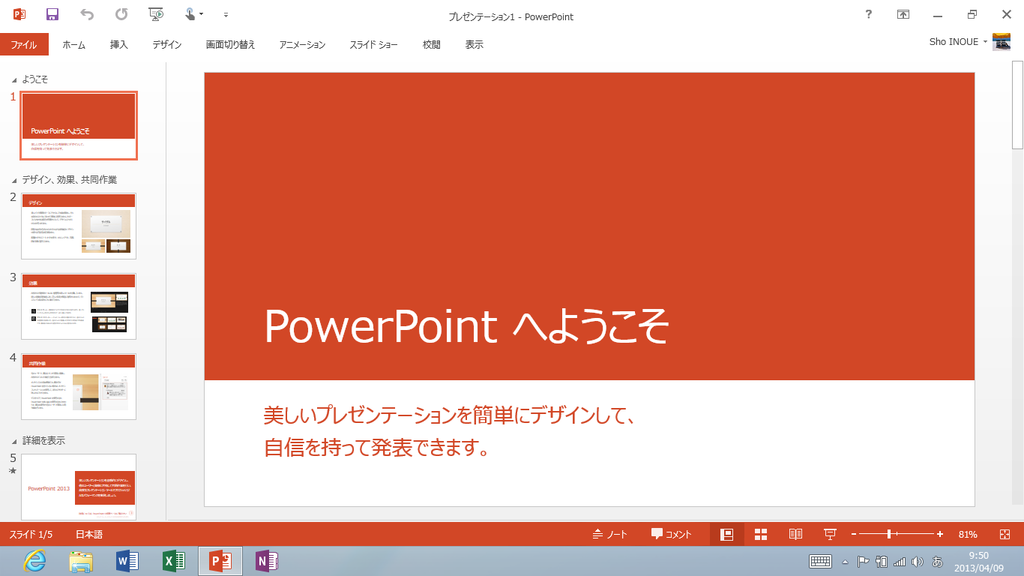Switch to the 校閲 tab

pyautogui.click(x=431, y=44)
